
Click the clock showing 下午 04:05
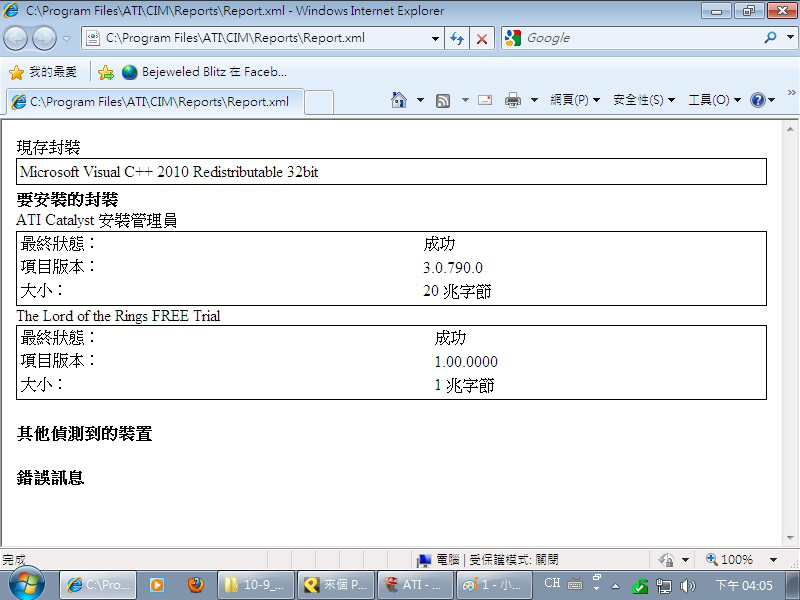[744, 585]
